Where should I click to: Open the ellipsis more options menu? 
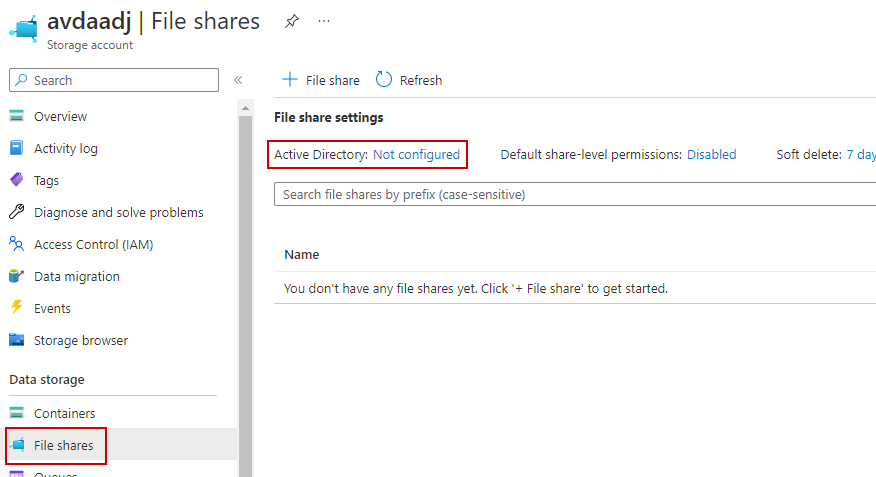323,21
